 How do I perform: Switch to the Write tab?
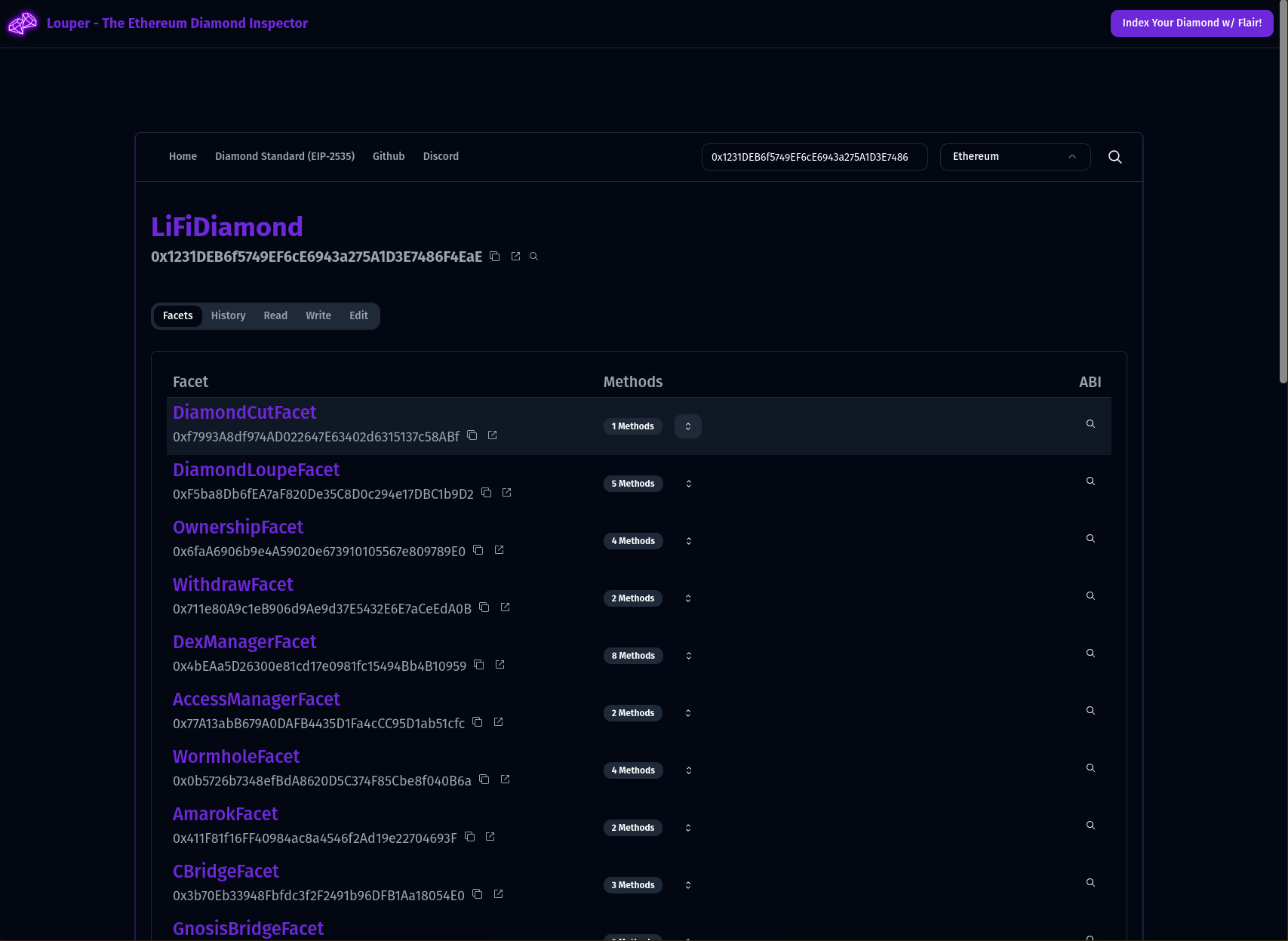click(x=318, y=316)
